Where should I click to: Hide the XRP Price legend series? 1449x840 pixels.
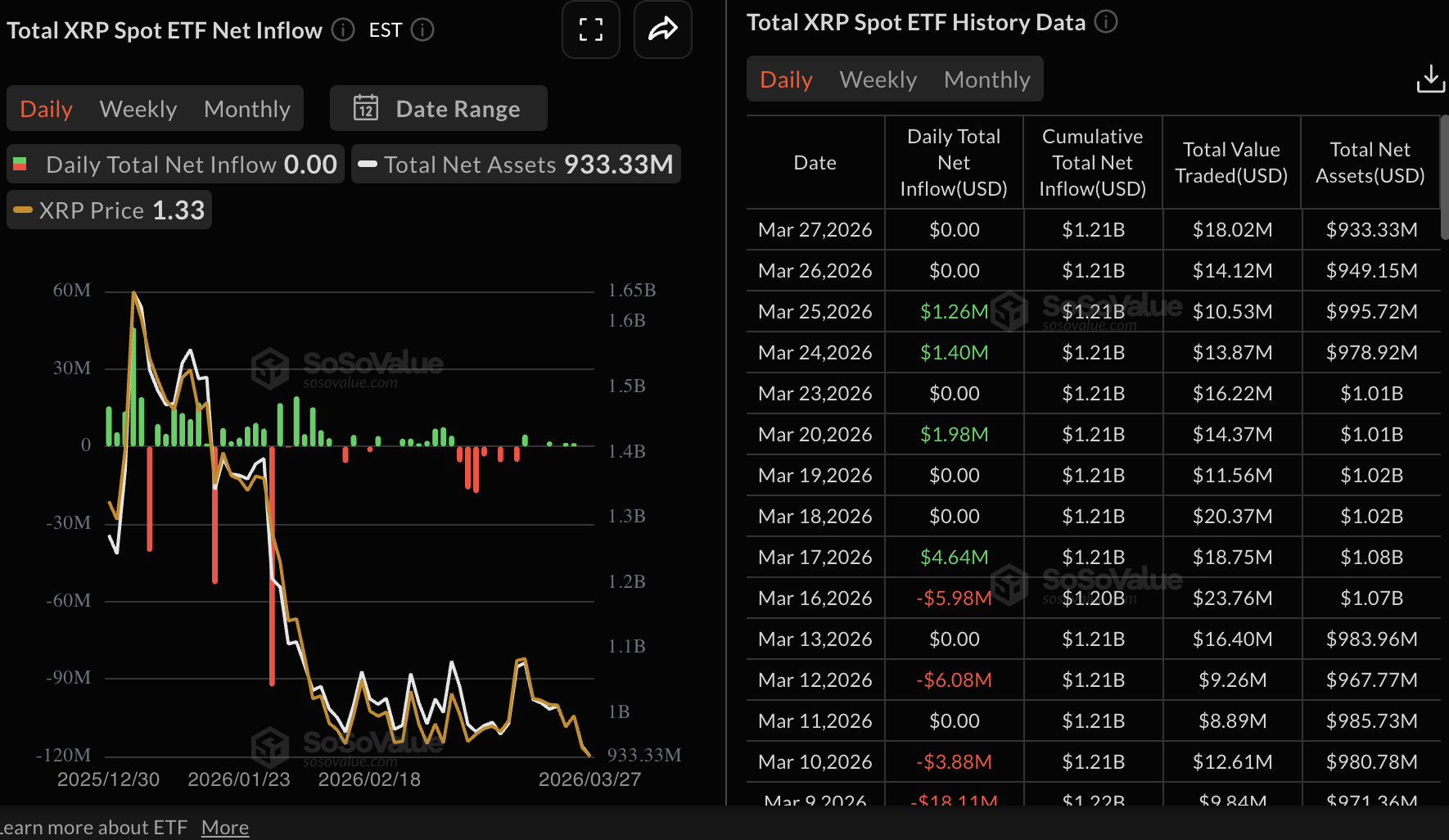click(110, 210)
